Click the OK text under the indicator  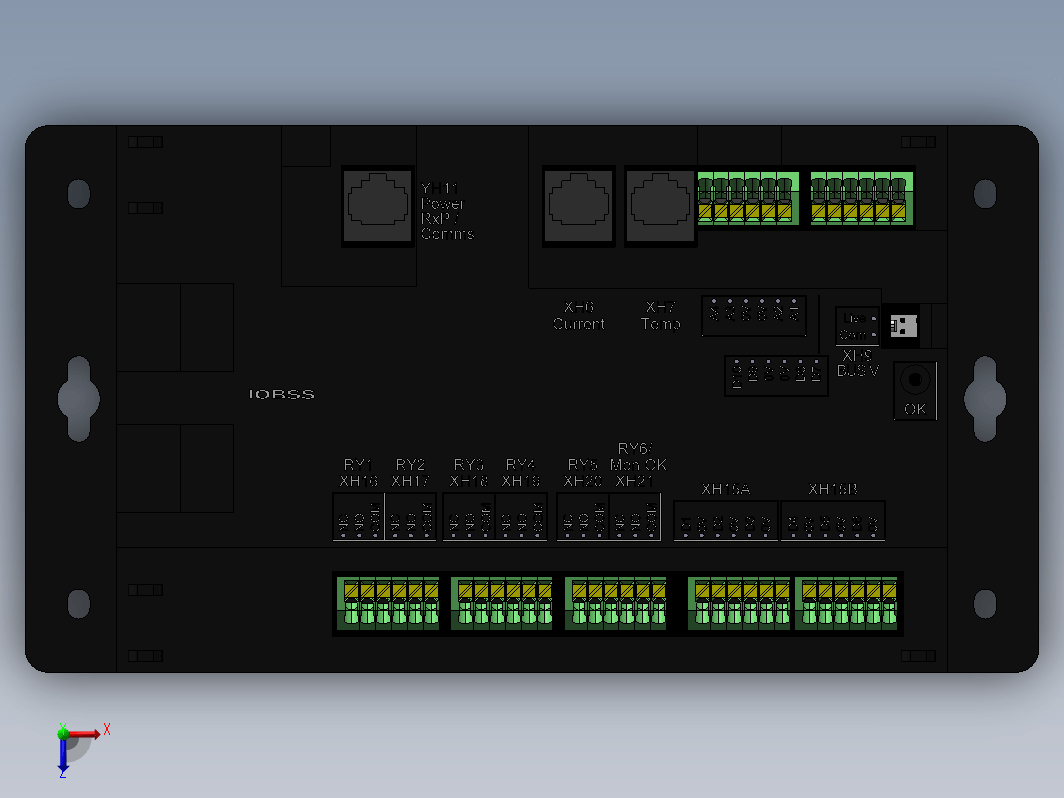click(x=915, y=409)
